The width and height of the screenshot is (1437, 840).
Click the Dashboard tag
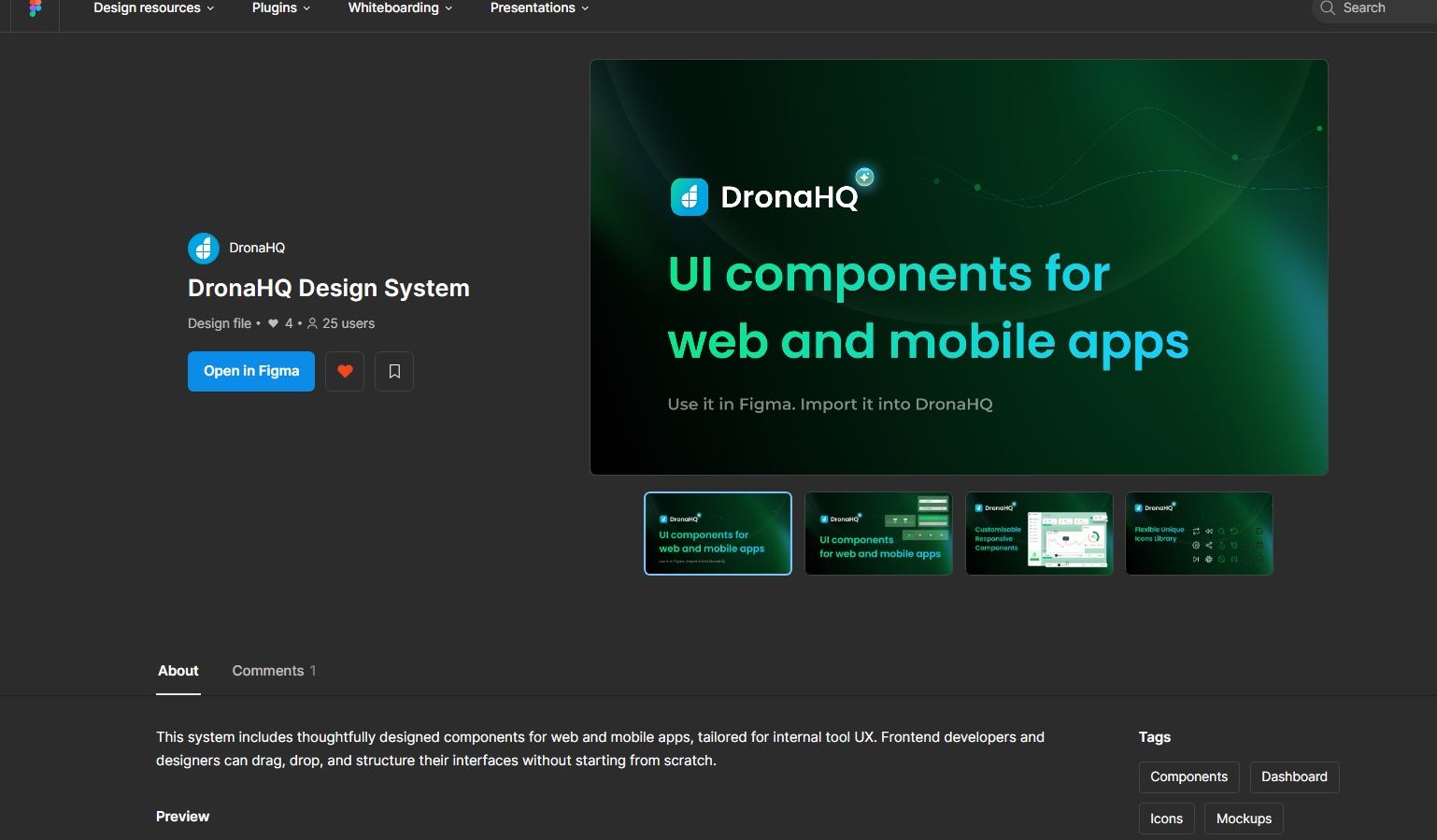(1294, 776)
